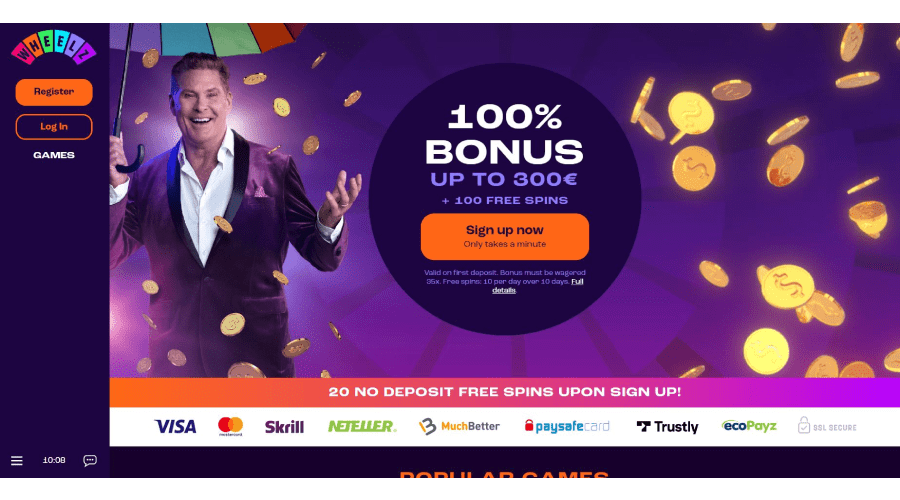Open the GAMES menu item
900x500 pixels.
(54, 155)
